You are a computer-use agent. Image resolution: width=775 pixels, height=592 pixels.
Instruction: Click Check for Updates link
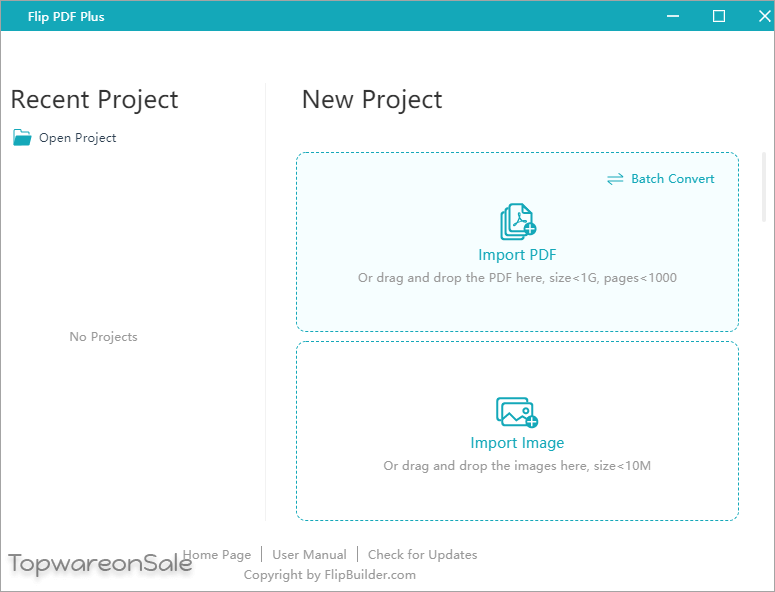[423, 555]
